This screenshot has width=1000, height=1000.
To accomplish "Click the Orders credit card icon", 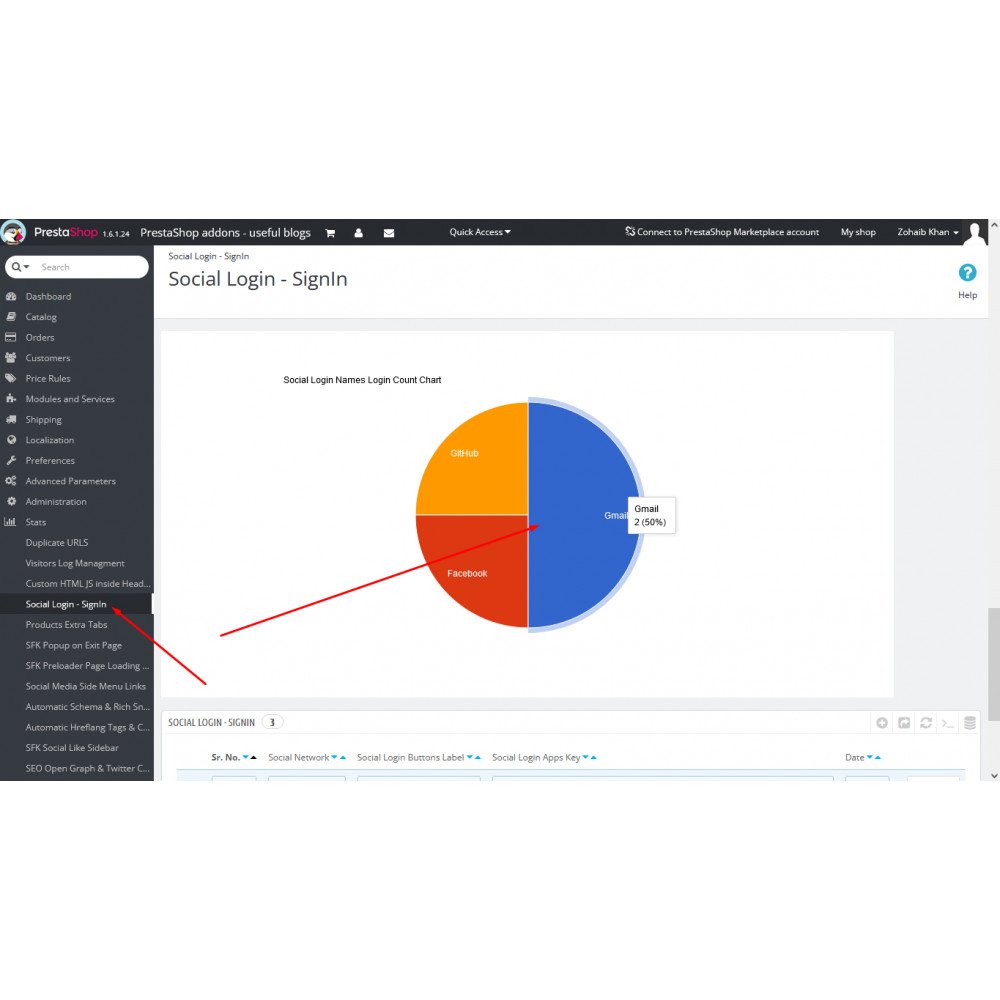I will pos(11,337).
